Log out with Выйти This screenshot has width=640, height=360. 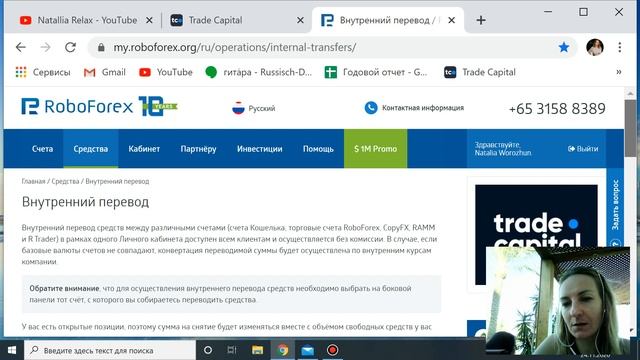tap(583, 149)
